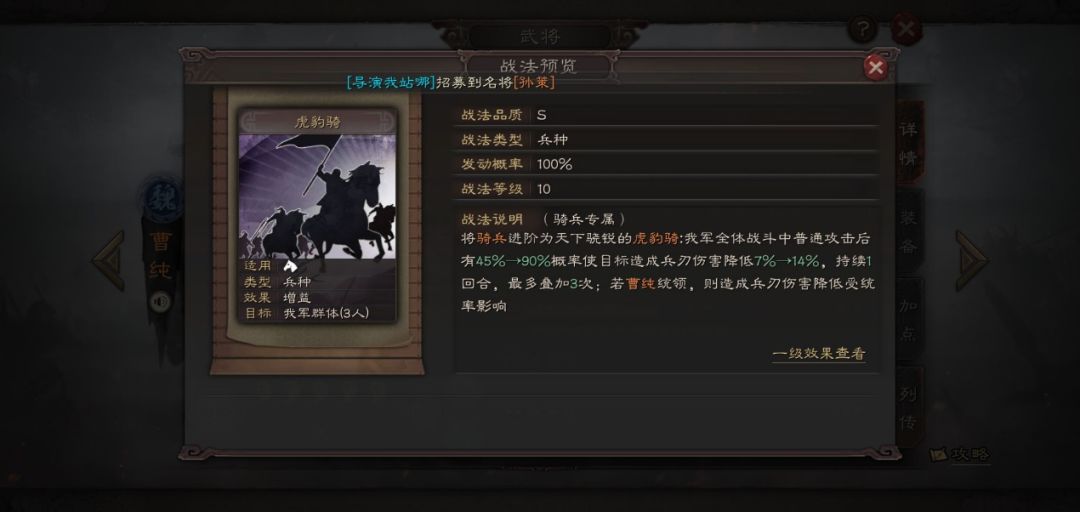Go to next general with right arrow

click(x=971, y=260)
